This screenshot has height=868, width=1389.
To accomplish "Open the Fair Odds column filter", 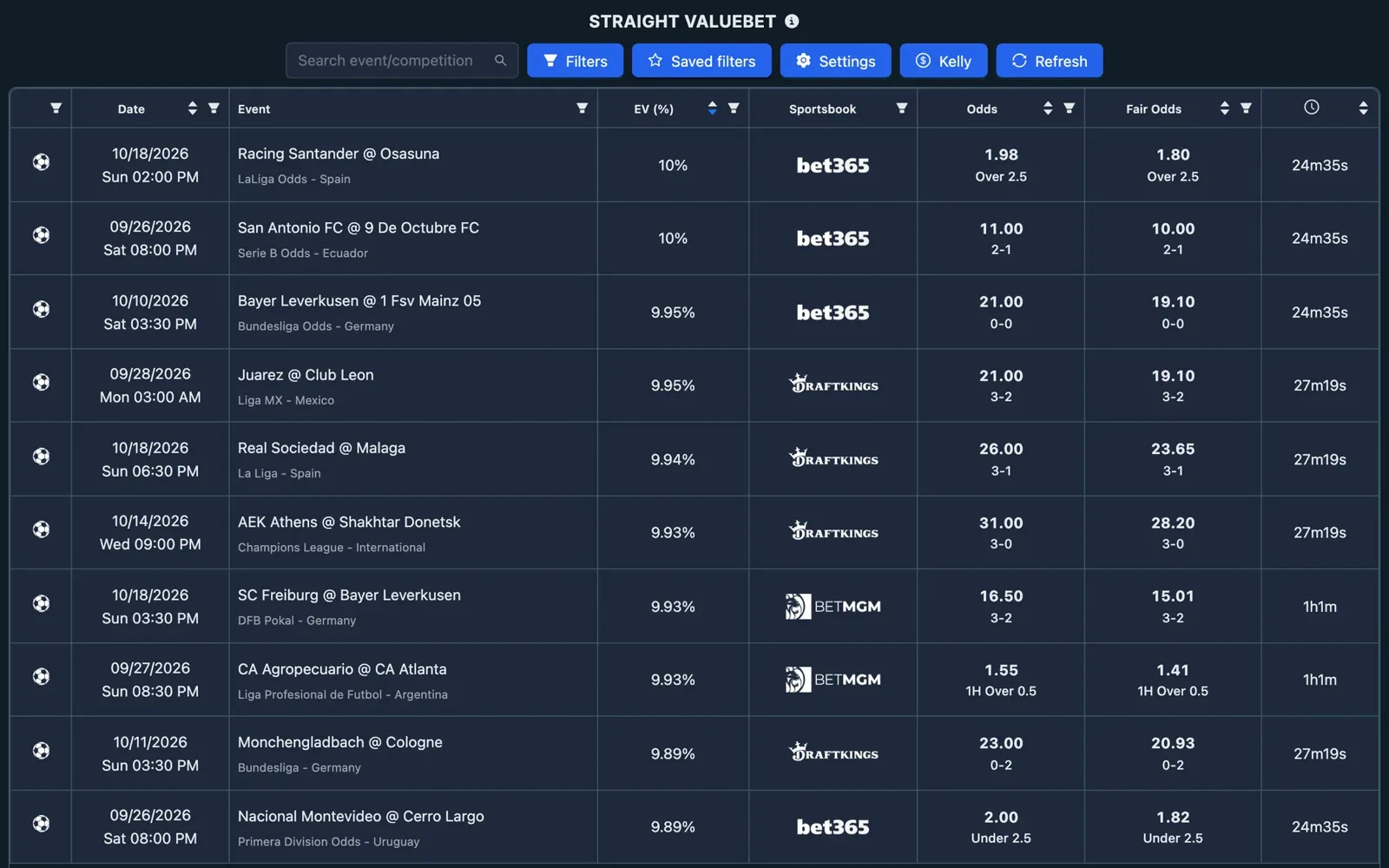I will [x=1246, y=108].
